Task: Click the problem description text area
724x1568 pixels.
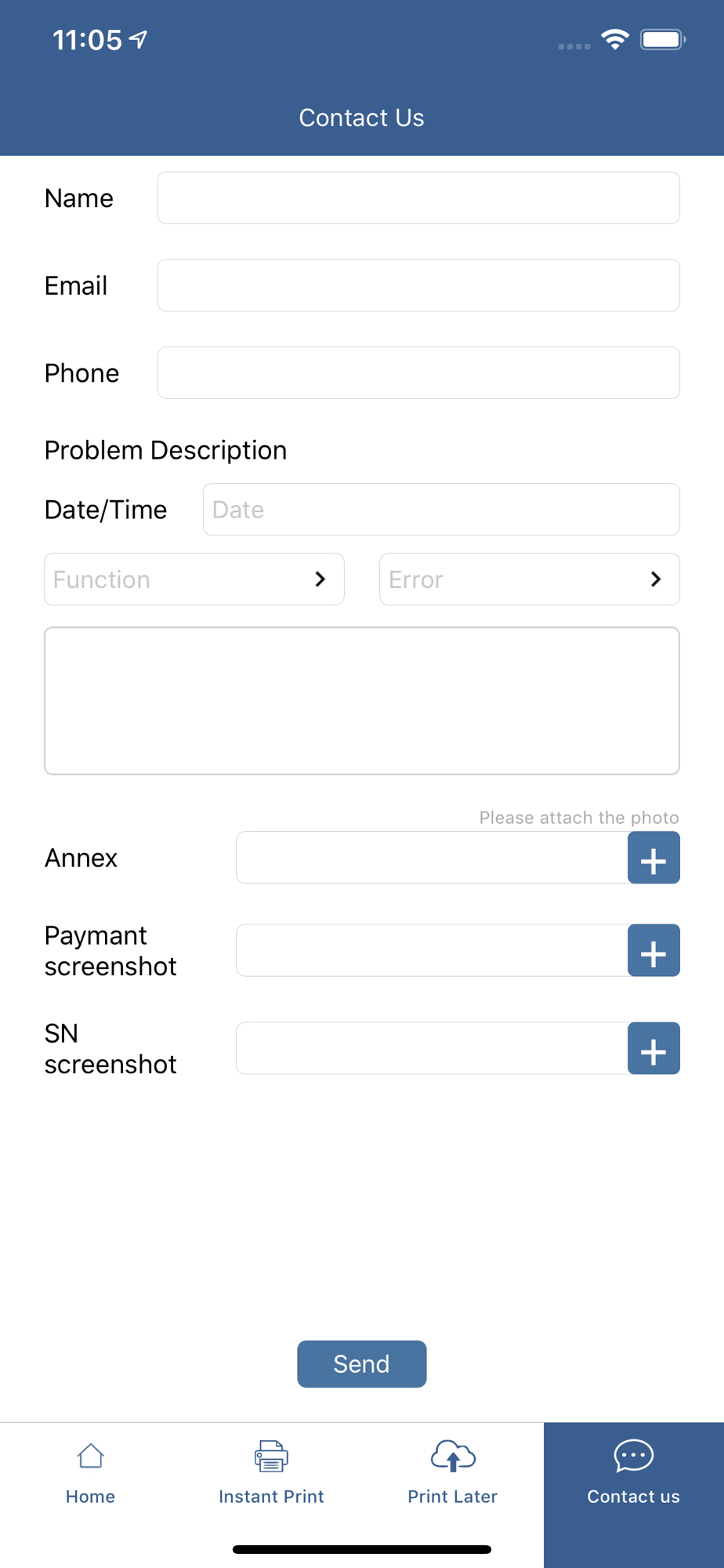Action: point(361,701)
